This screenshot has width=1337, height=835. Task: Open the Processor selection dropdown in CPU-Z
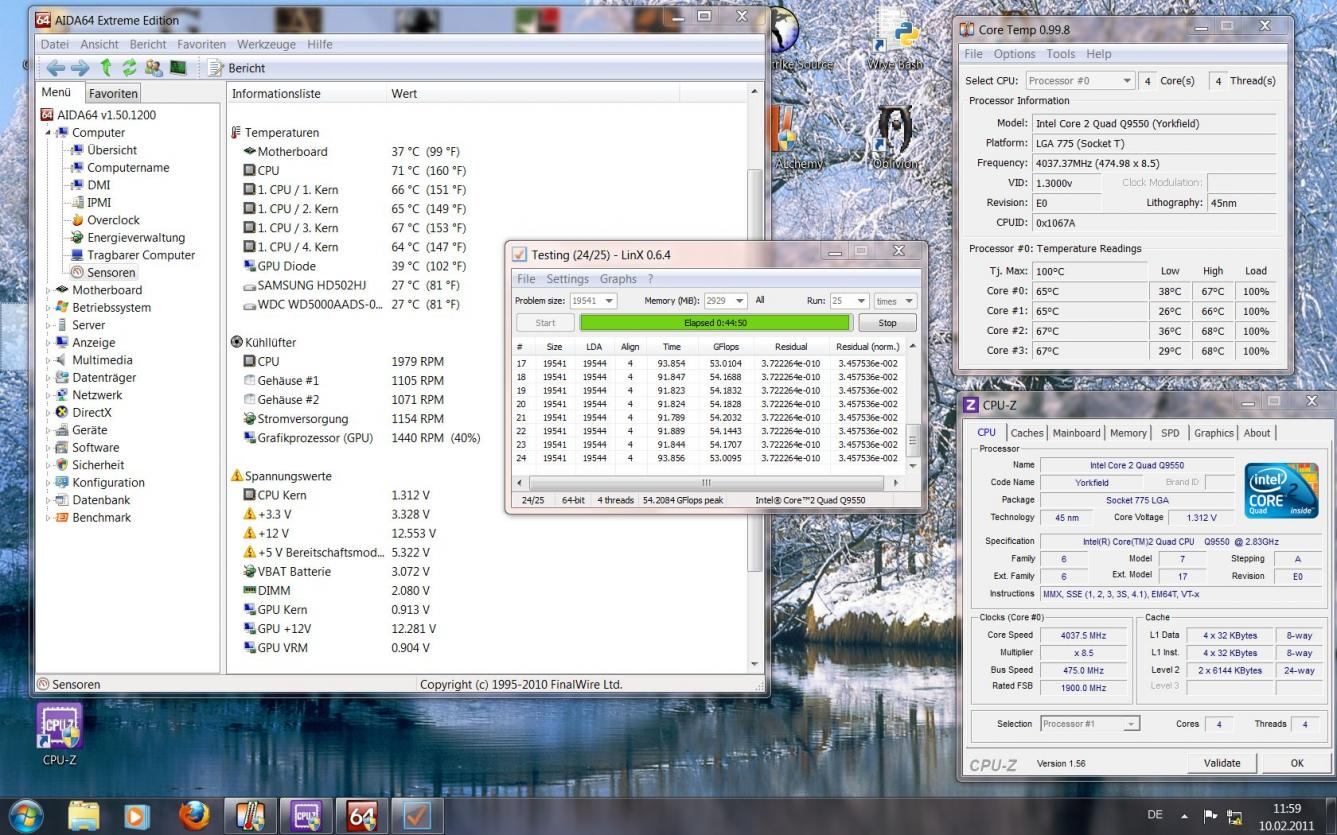(1089, 724)
